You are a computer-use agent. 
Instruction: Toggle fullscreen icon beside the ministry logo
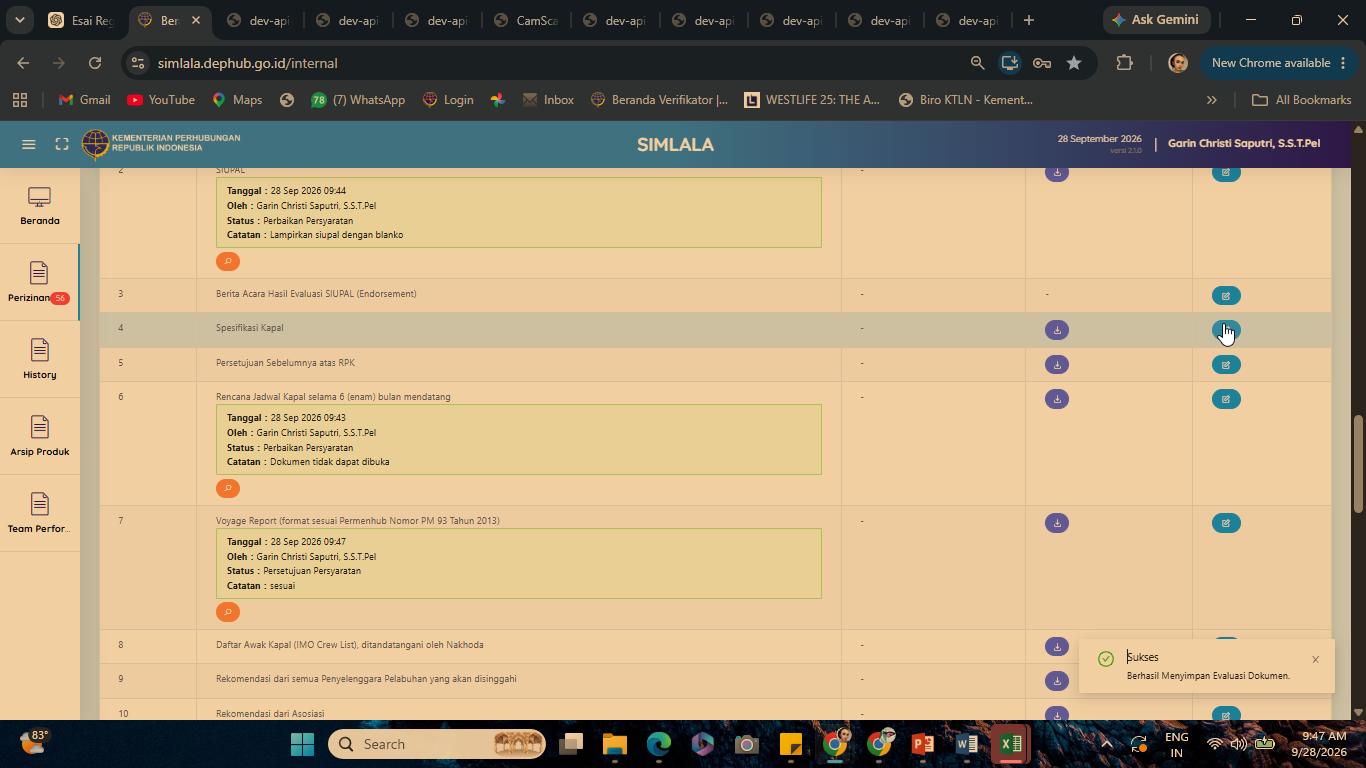coord(62,144)
